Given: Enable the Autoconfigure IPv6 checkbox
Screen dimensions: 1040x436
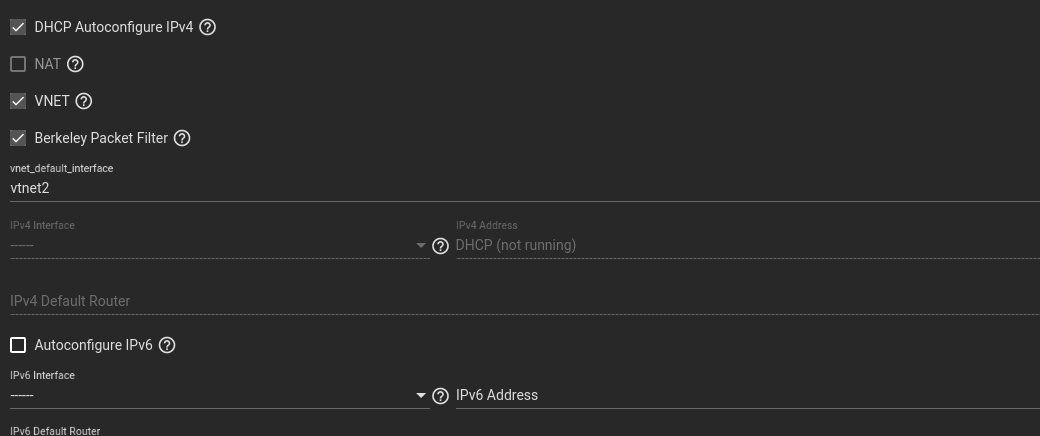Looking at the screenshot, I should coord(18,345).
